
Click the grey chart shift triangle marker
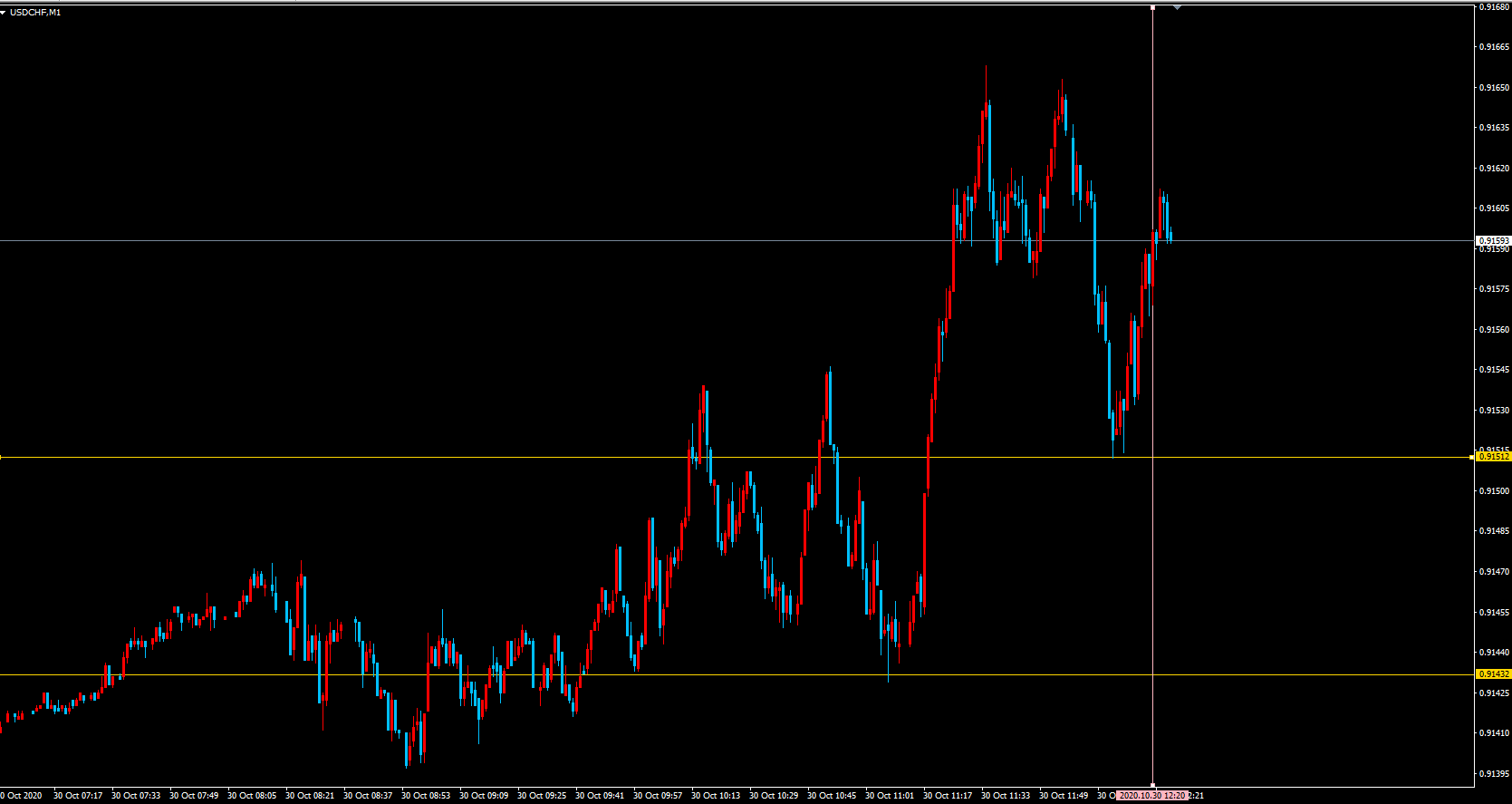click(x=1177, y=7)
